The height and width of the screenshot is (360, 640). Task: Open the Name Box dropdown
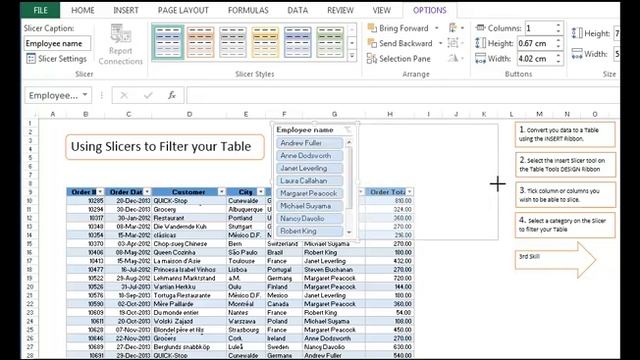point(85,95)
